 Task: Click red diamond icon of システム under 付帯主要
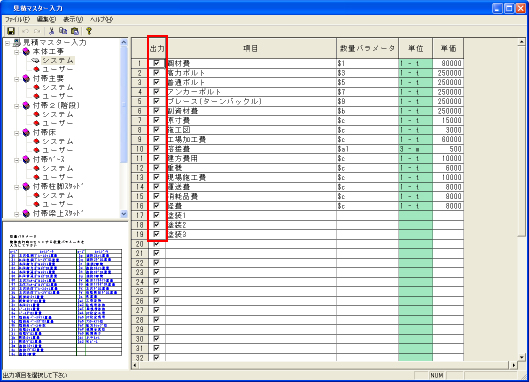(x=36, y=88)
